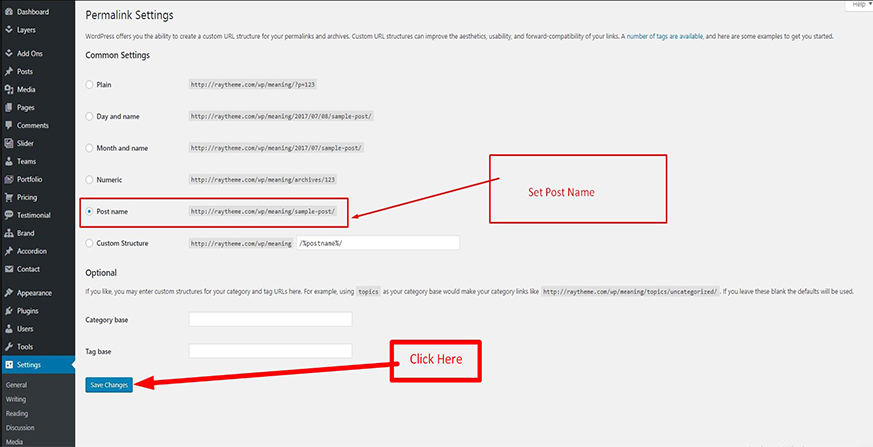Follow the 'number of tags are available' link
This screenshot has height=447, width=873.
[665, 36]
